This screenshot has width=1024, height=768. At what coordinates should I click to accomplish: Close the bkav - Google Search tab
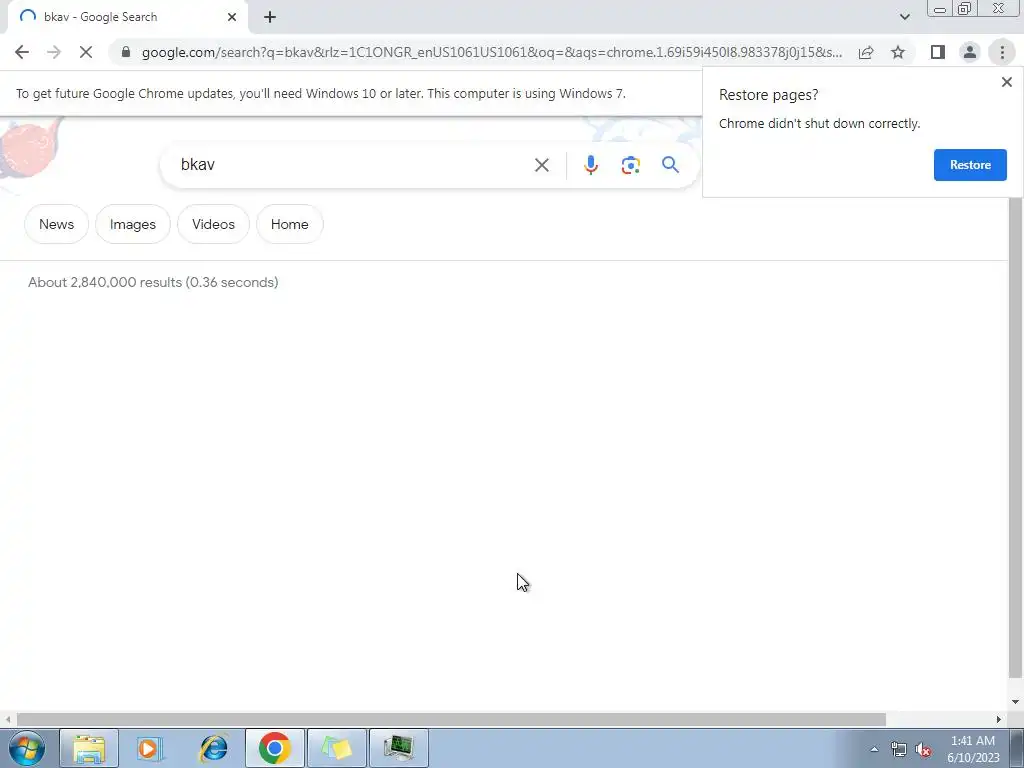[x=232, y=17]
